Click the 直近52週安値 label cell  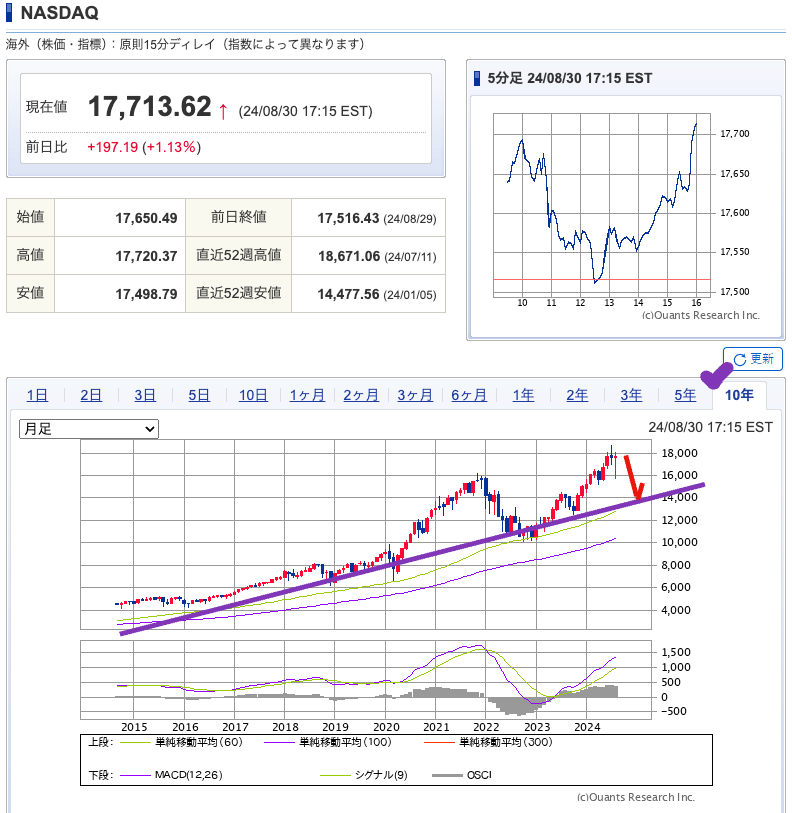(x=239, y=293)
